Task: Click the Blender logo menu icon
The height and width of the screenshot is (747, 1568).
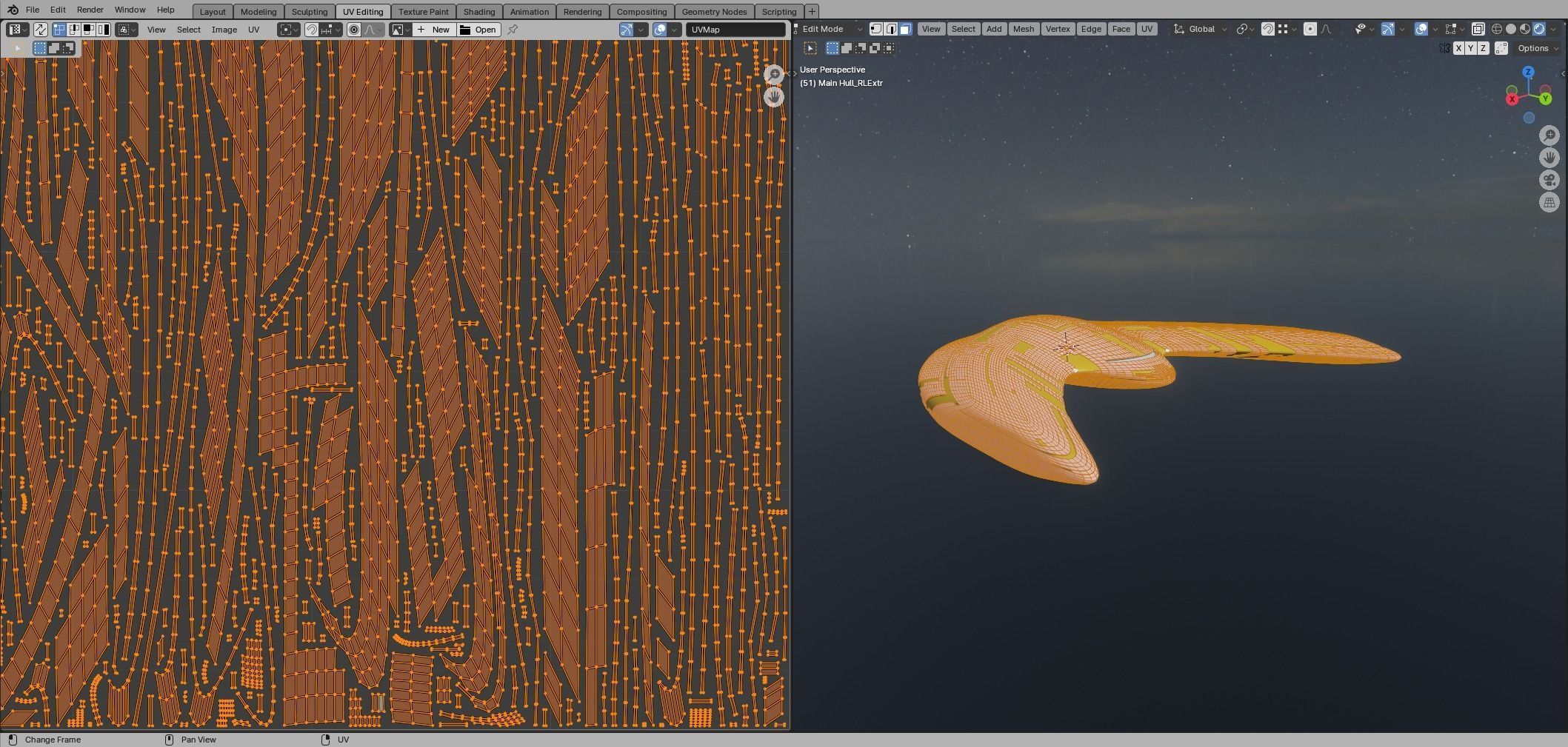Action: pos(13,10)
